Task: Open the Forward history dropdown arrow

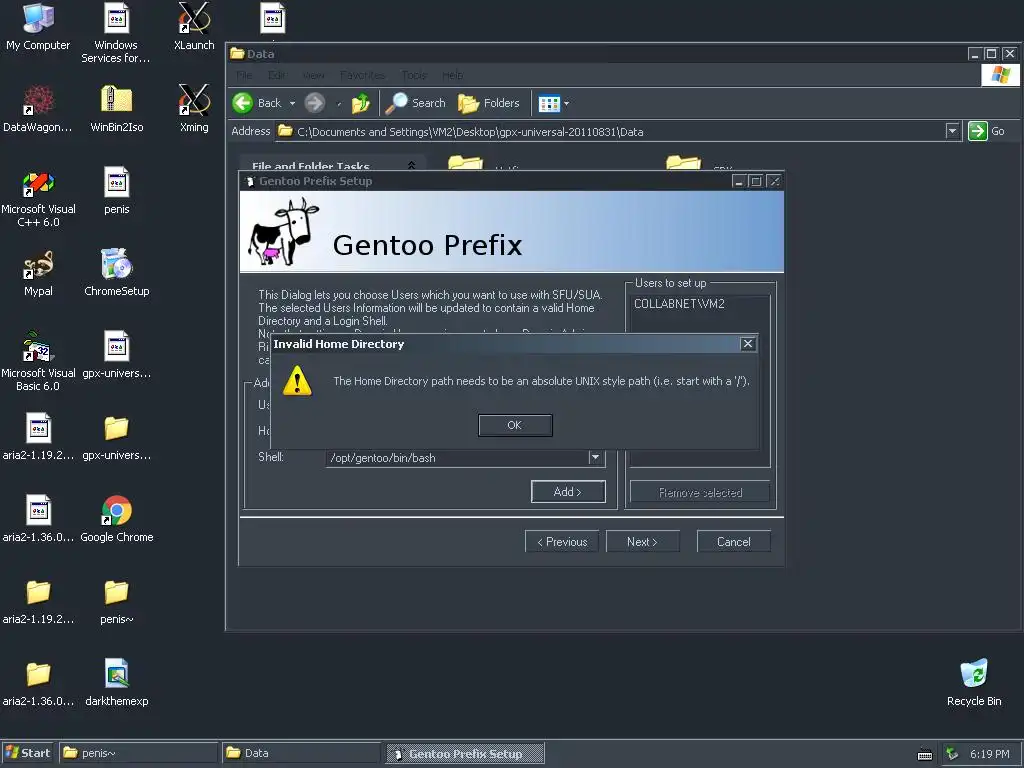Action: pyautogui.click(x=338, y=103)
